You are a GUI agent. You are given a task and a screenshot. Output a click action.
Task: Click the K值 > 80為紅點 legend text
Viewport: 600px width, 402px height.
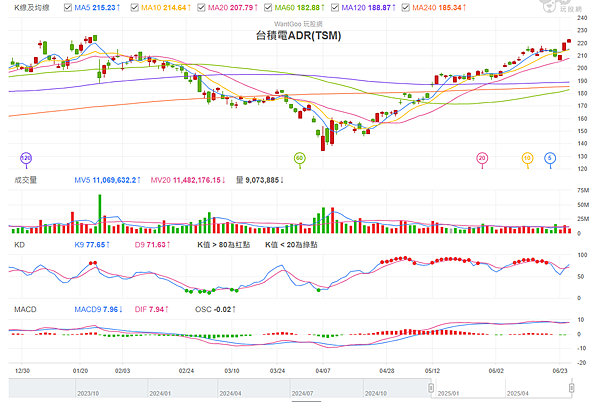pos(223,245)
